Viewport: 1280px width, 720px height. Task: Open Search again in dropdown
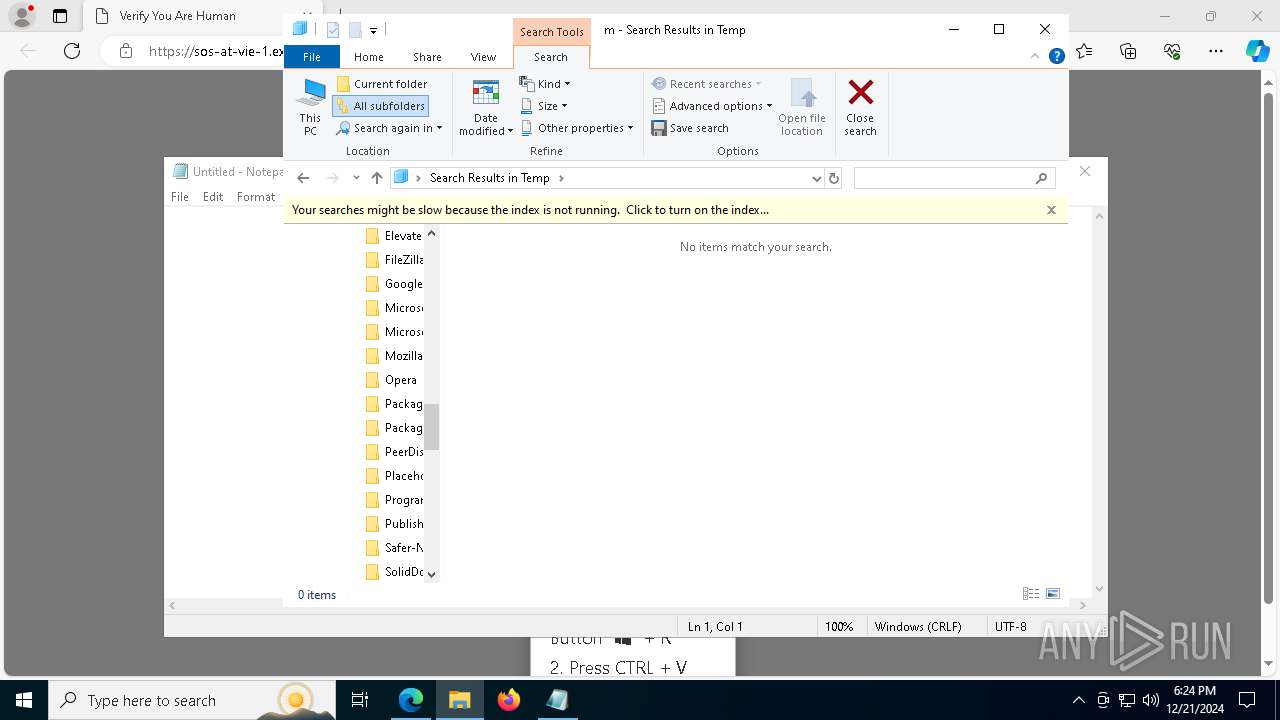(x=389, y=128)
